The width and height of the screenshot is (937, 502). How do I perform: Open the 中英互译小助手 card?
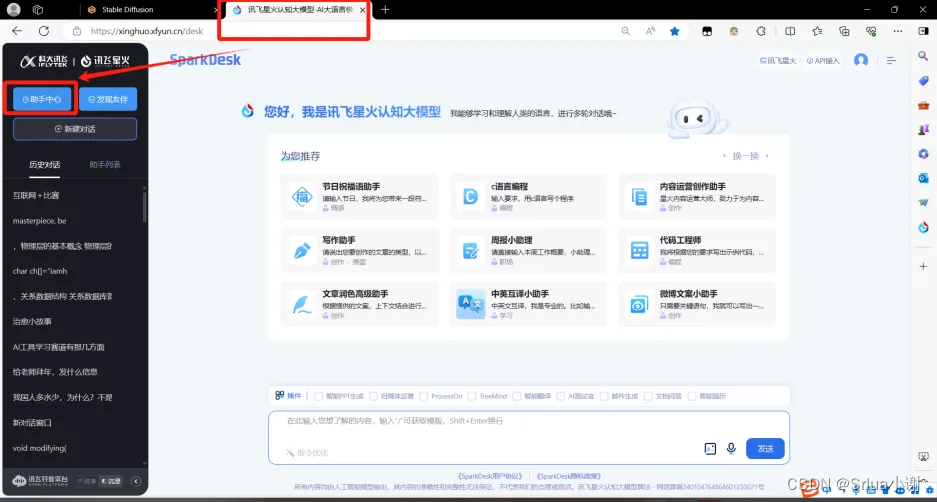(528, 304)
